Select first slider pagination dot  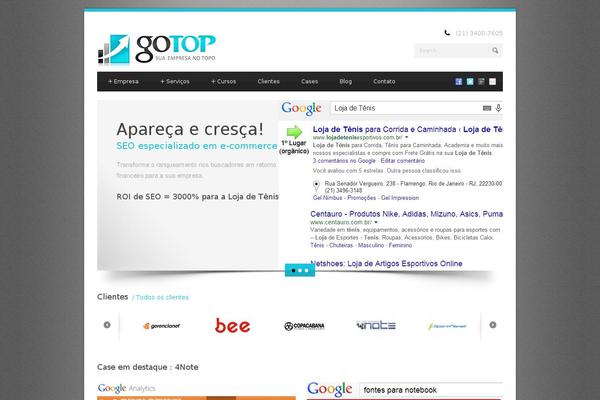click(293, 270)
